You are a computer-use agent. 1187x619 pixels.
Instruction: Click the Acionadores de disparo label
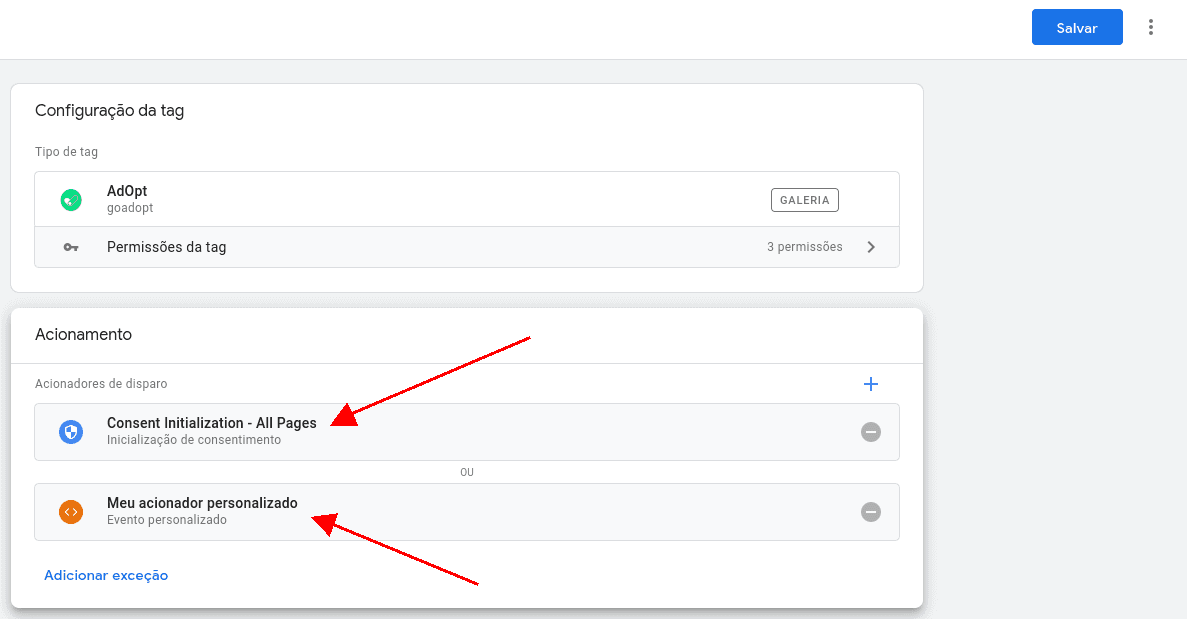coord(101,383)
